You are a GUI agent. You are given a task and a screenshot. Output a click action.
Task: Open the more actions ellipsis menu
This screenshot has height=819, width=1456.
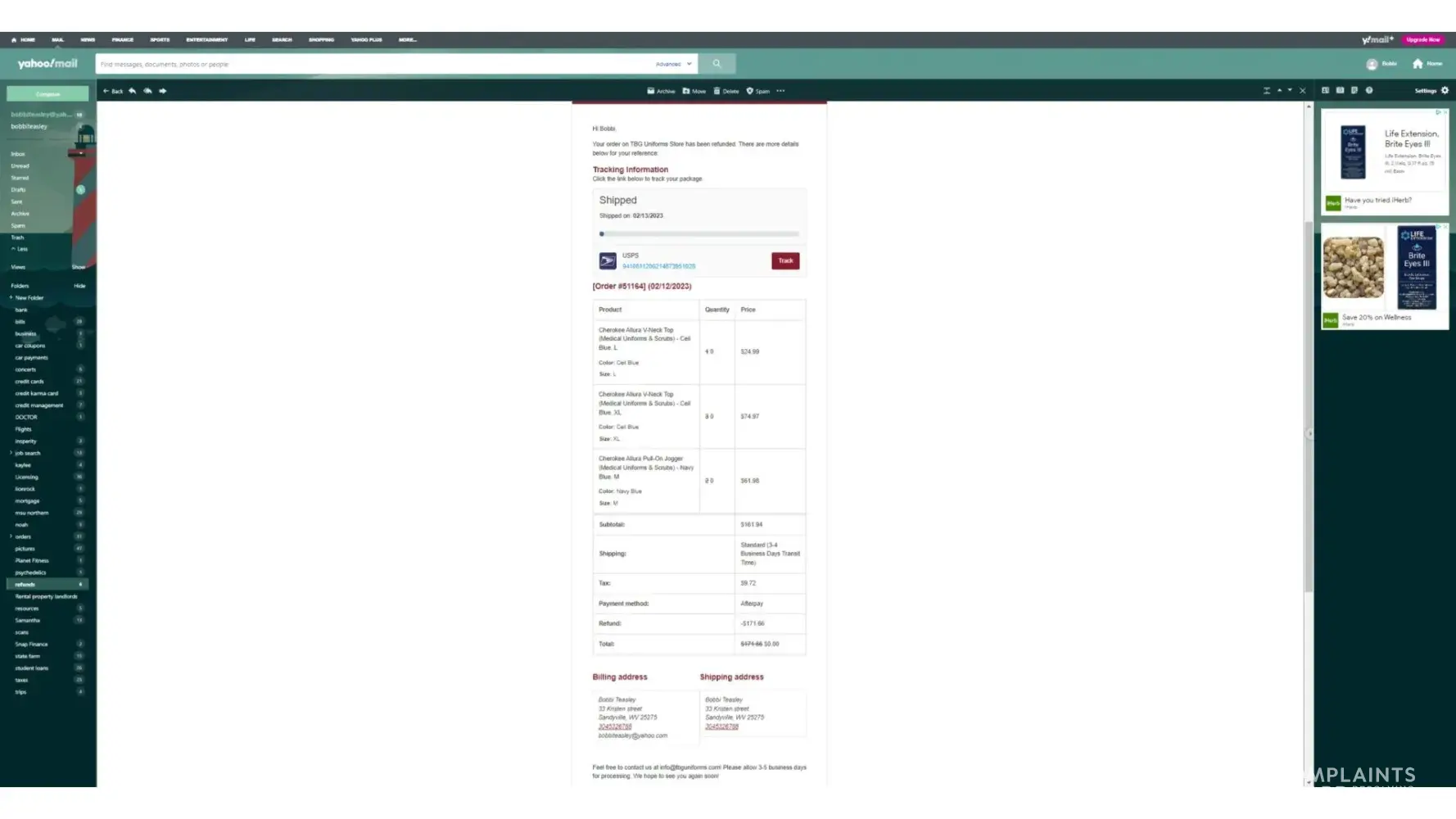point(780,91)
